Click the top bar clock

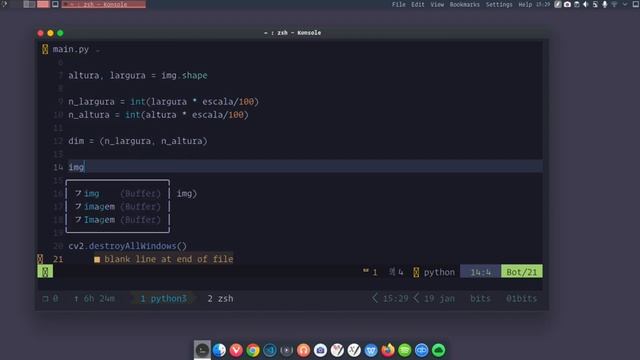pos(543,4)
